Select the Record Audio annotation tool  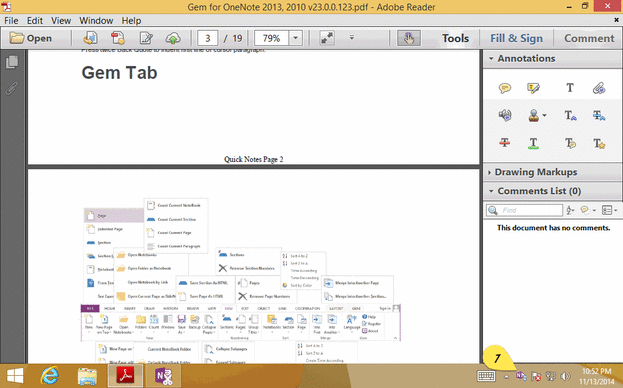(505, 116)
